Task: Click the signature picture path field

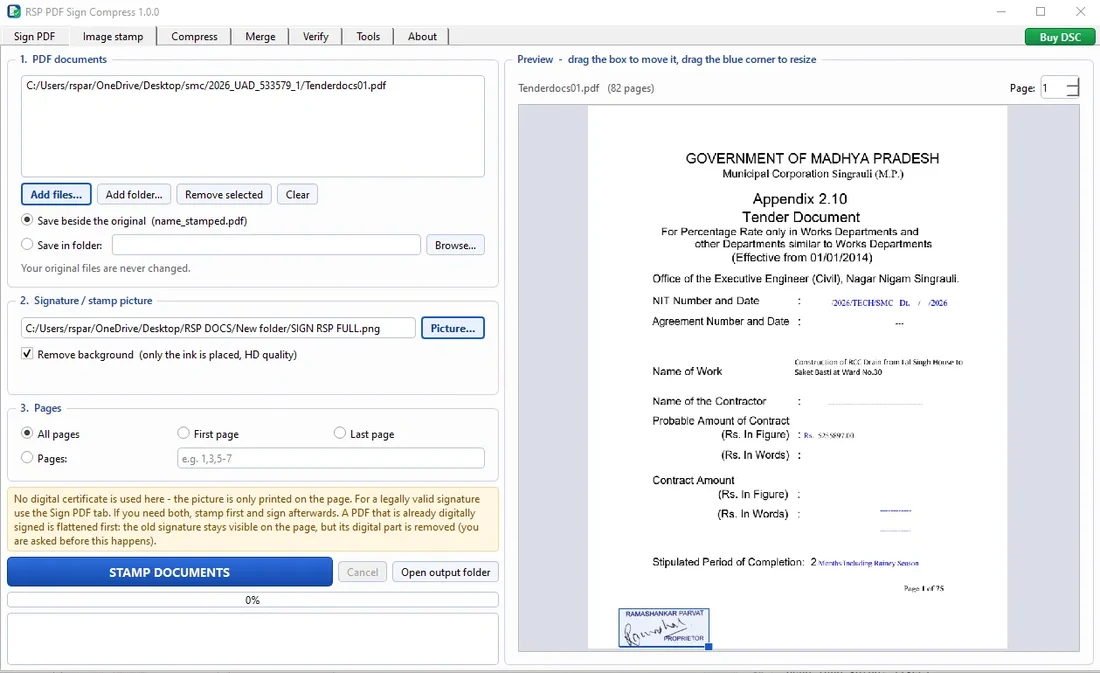Action: (218, 328)
